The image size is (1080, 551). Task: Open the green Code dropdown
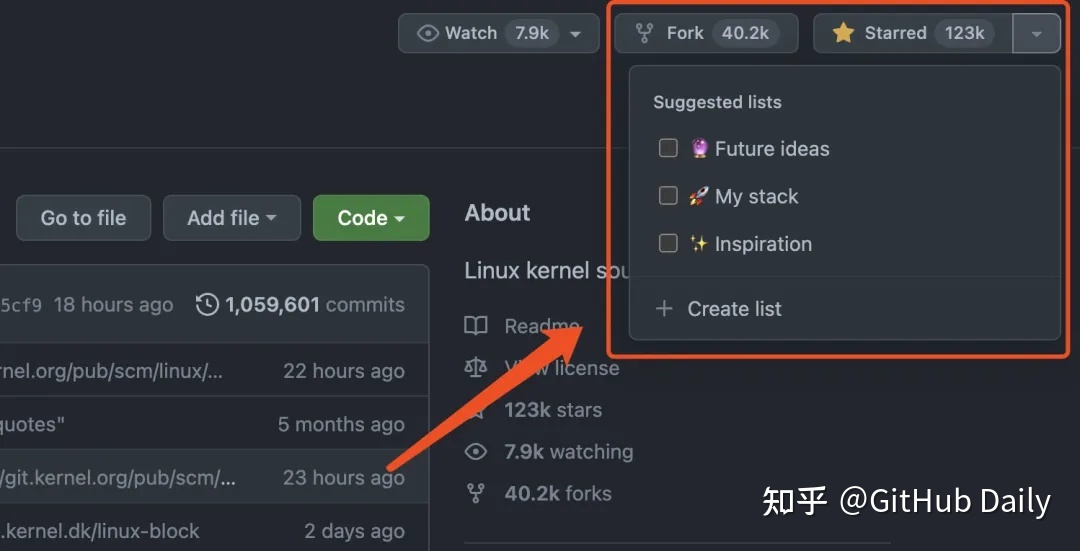[371, 218]
